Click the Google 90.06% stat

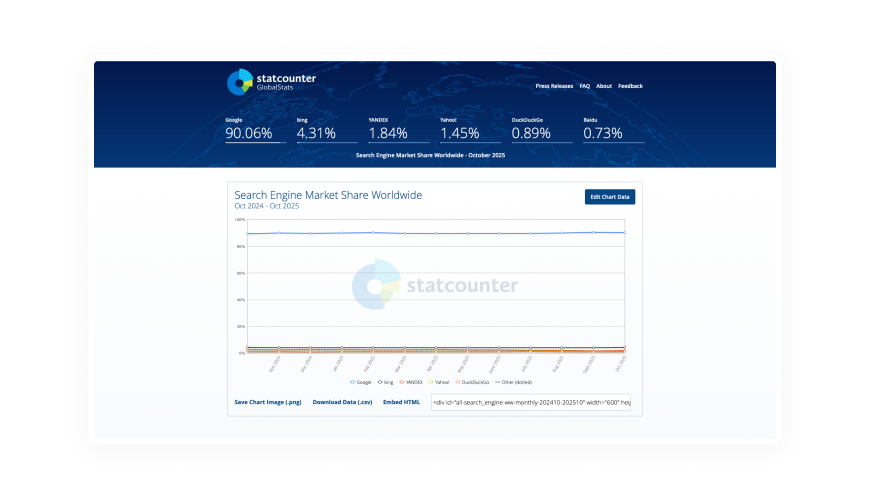click(x=255, y=129)
